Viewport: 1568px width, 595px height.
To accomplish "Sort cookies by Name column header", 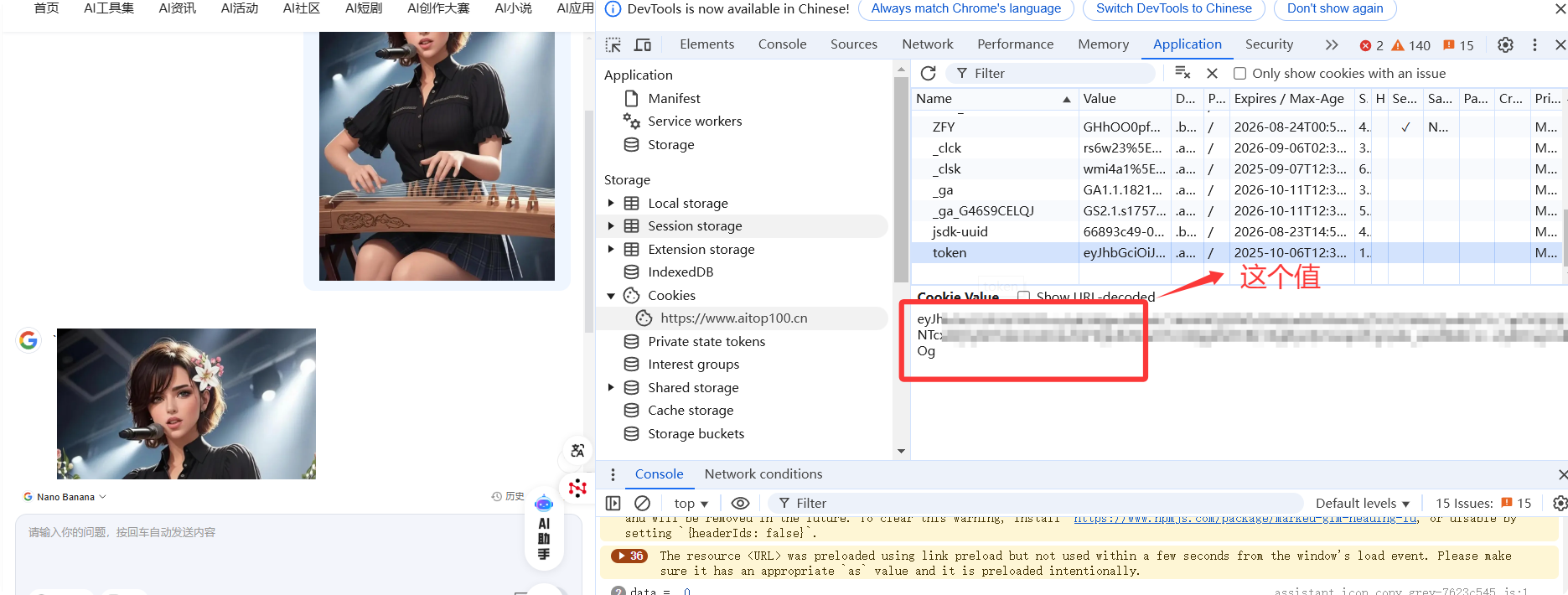I will 994,99.
